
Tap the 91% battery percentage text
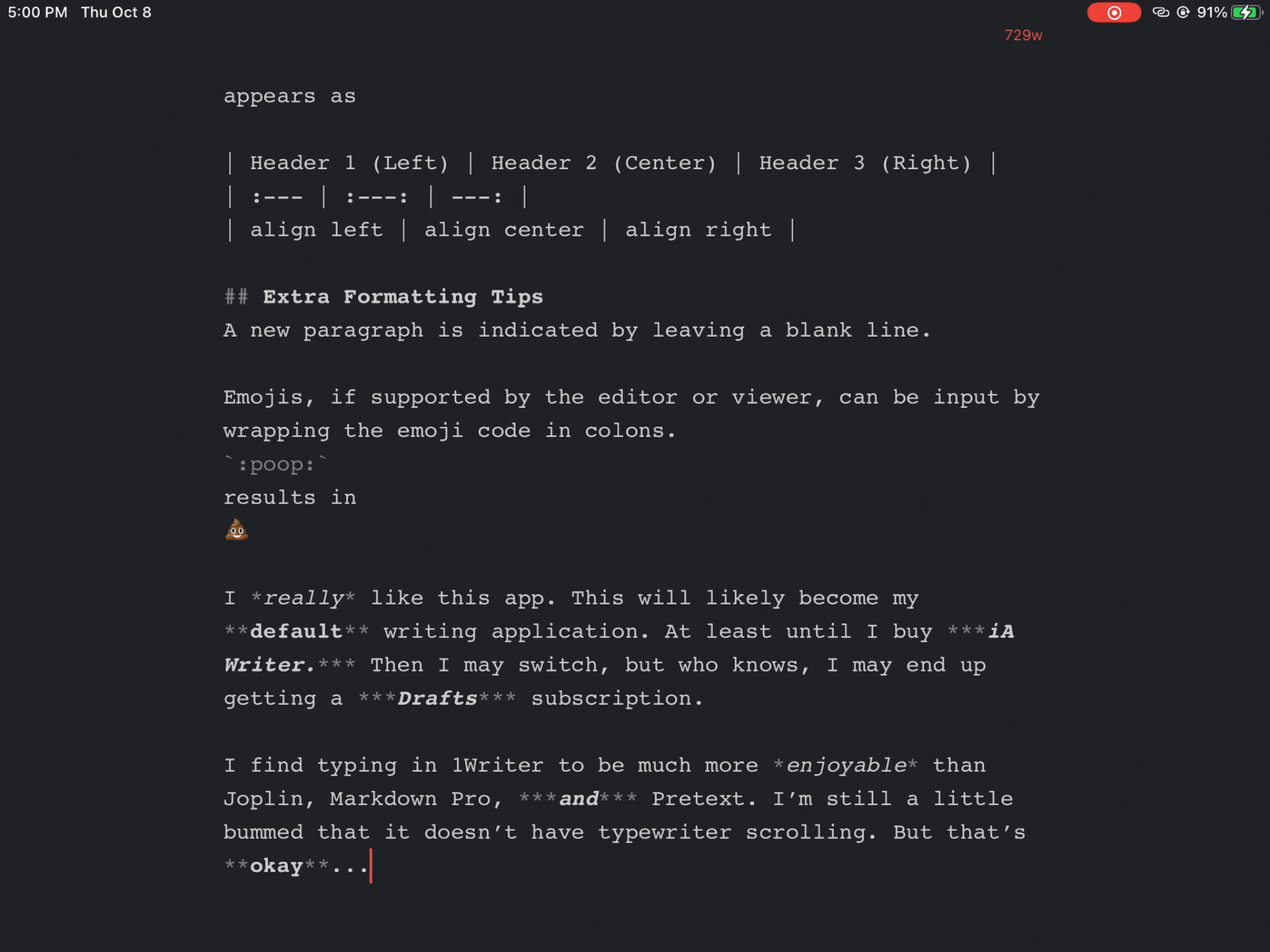[1212, 12]
